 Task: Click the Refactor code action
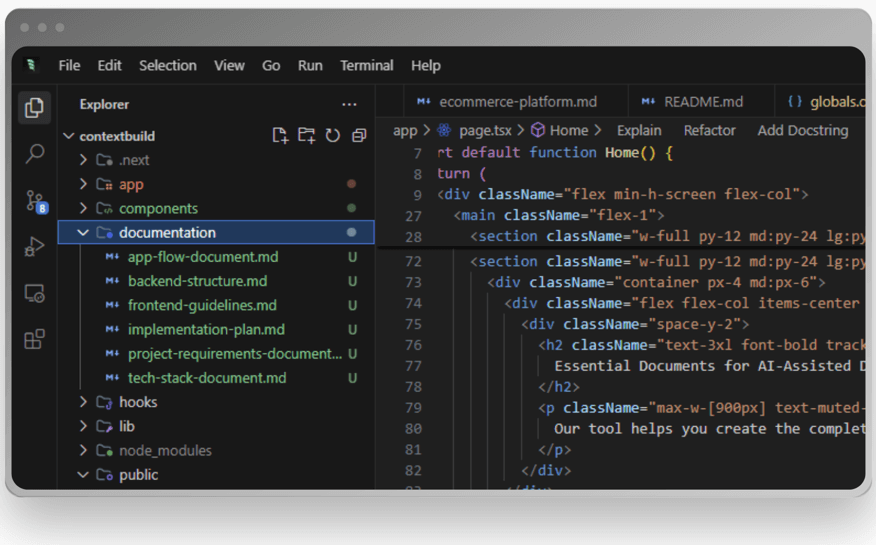[710, 130]
